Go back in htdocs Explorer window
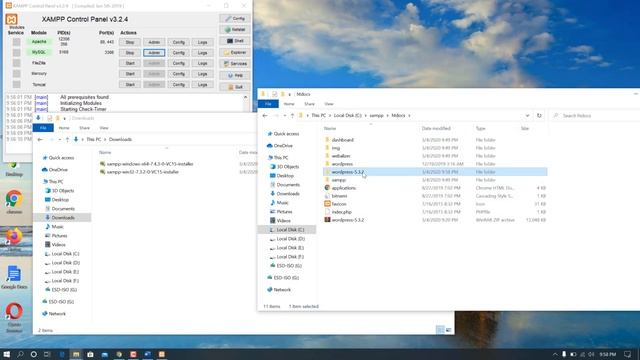Image resolution: width=640 pixels, height=360 pixels. click(265, 116)
